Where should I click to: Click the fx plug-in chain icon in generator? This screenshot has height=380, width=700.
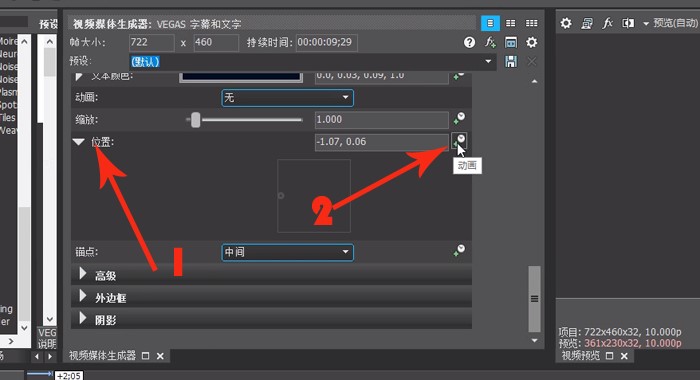coord(490,42)
